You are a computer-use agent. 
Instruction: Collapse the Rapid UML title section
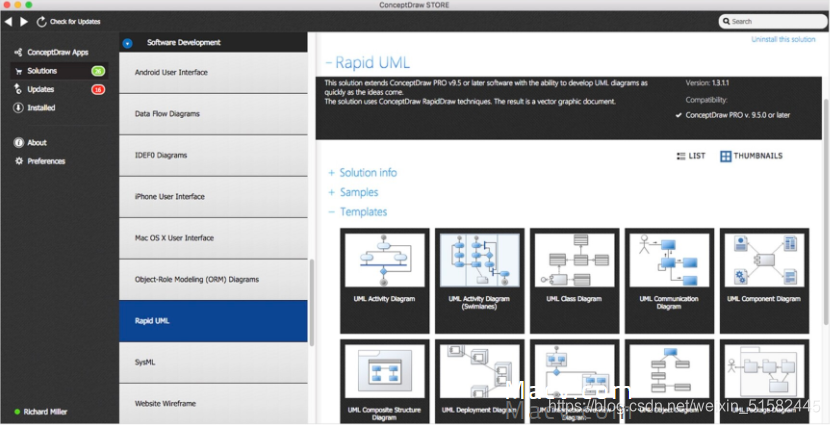pyautogui.click(x=329, y=63)
